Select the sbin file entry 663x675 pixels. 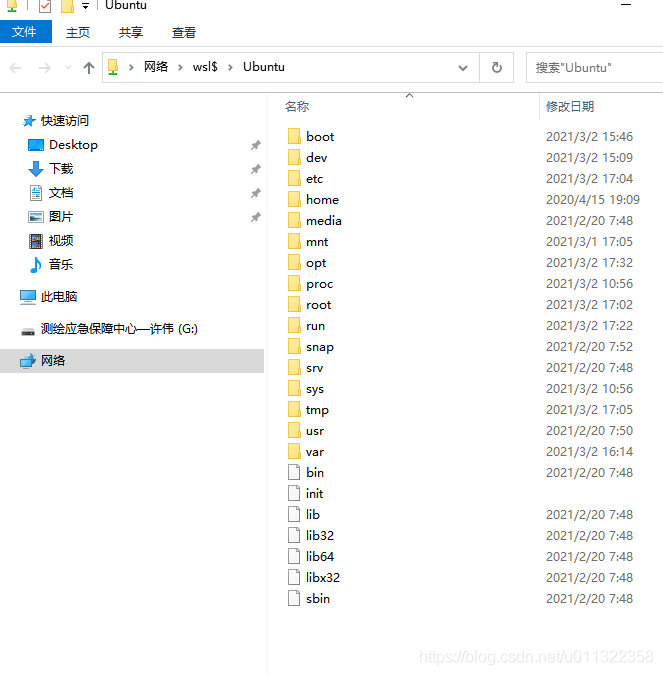[309, 599]
